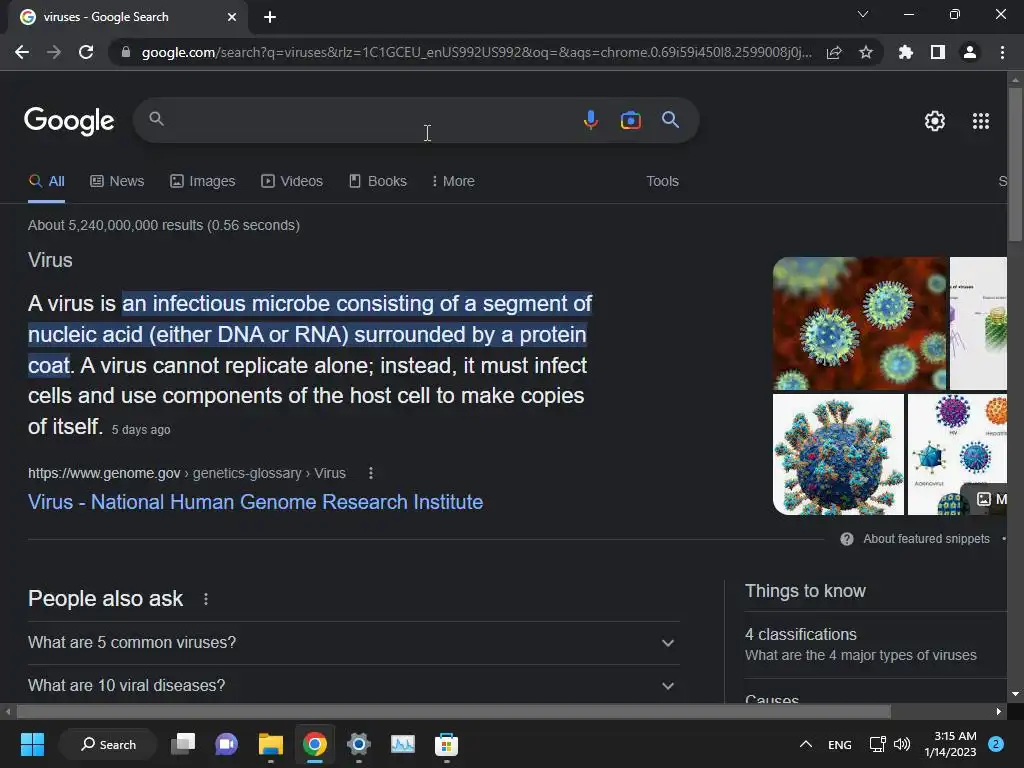Click the Google logo

pyautogui.click(x=69, y=121)
